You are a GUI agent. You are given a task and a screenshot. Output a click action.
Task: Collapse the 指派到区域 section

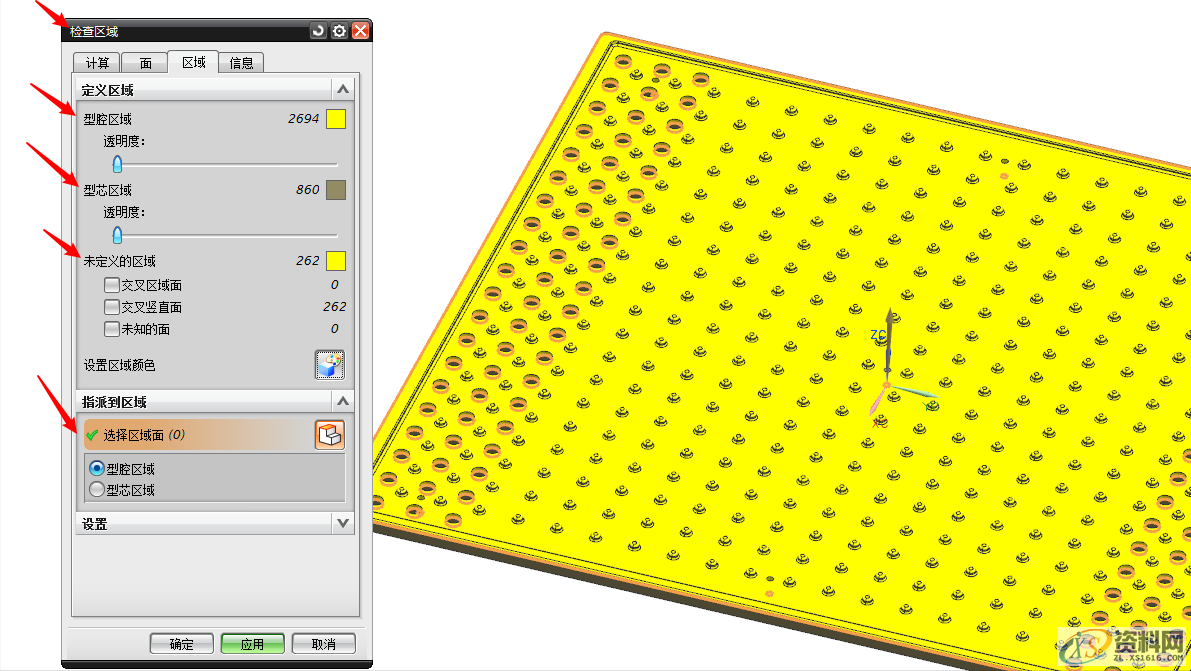click(343, 402)
